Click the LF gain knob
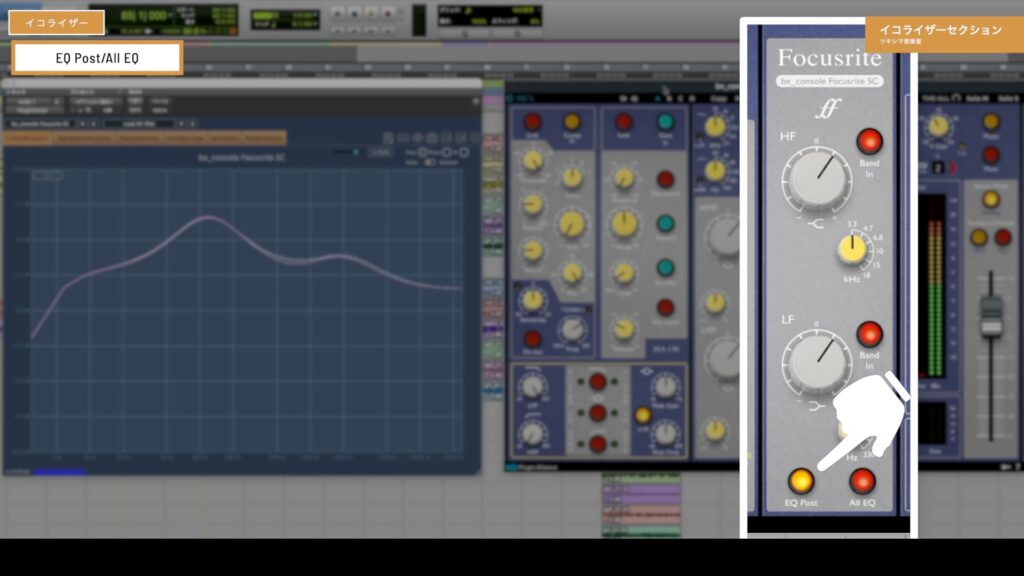Image resolution: width=1024 pixels, height=576 pixels. click(816, 362)
